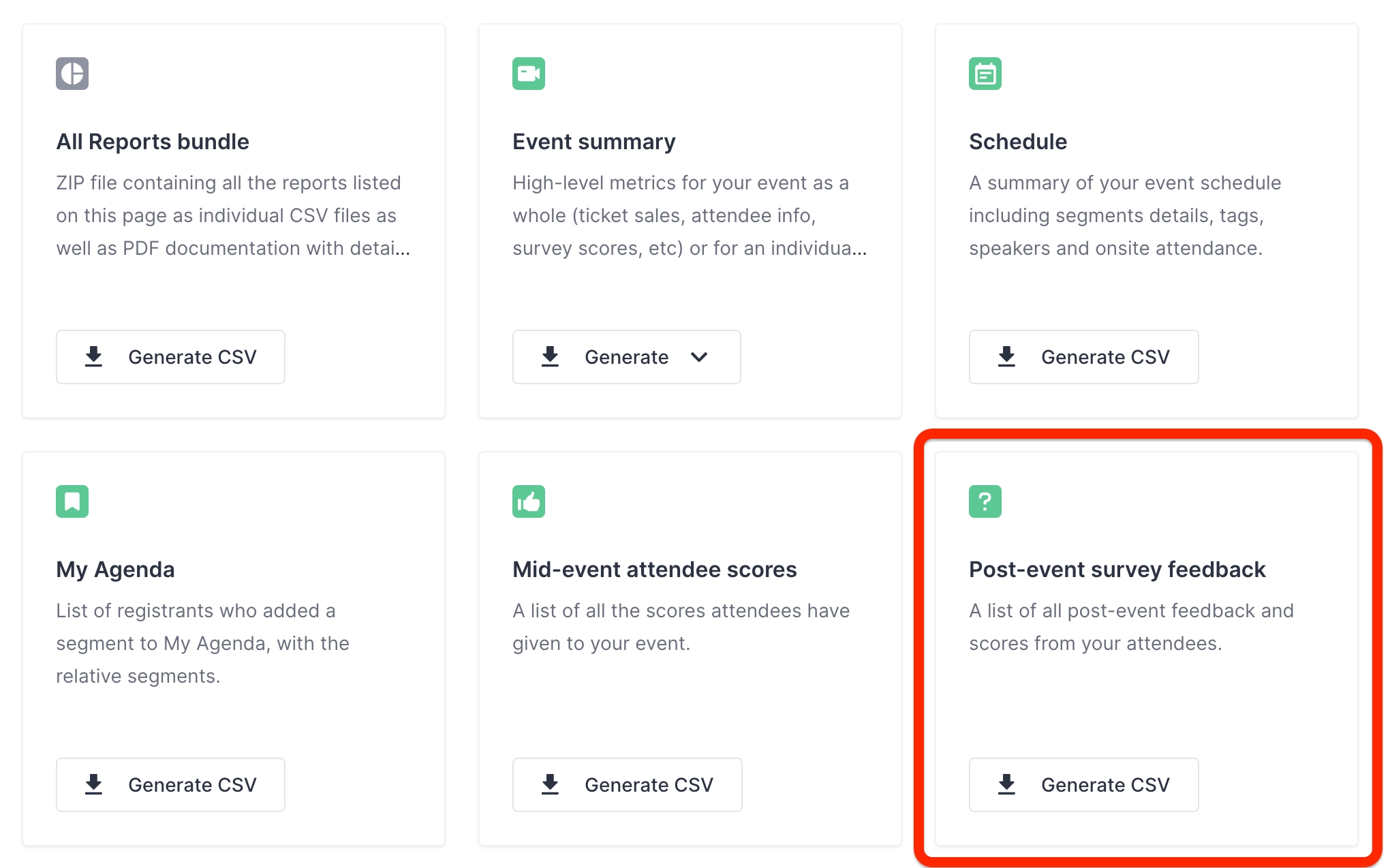Click the scores attendees have given description
Viewport: 1390px width, 868px height.
coord(681,627)
